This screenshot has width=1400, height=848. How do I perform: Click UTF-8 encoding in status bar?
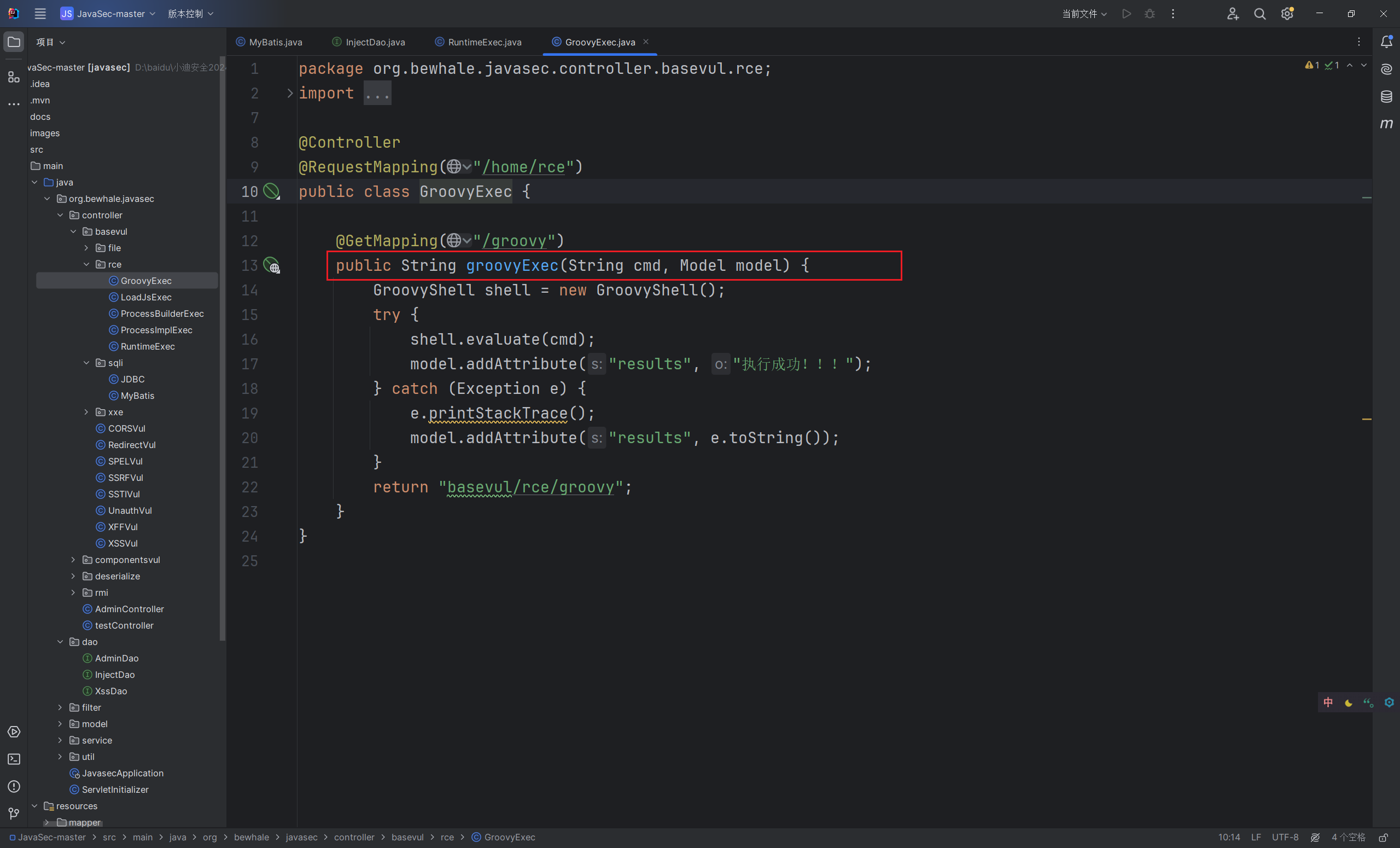pyautogui.click(x=1285, y=837)
